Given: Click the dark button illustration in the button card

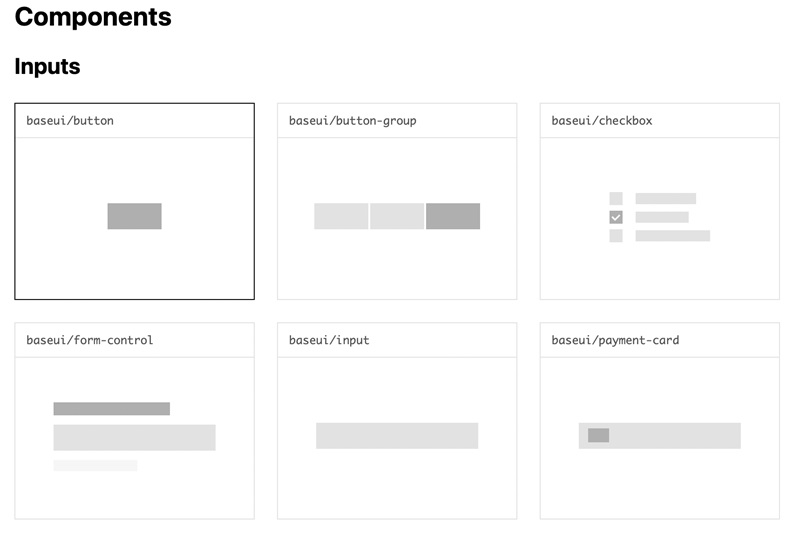Looking at the screenshot, I should pos(135,216).
